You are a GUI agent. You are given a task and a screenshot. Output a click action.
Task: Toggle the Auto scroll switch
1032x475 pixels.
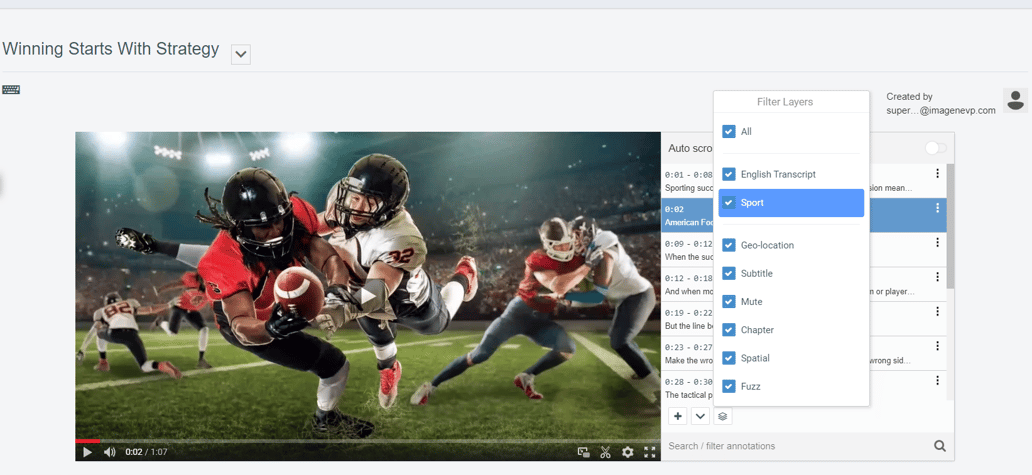point(935,148)
